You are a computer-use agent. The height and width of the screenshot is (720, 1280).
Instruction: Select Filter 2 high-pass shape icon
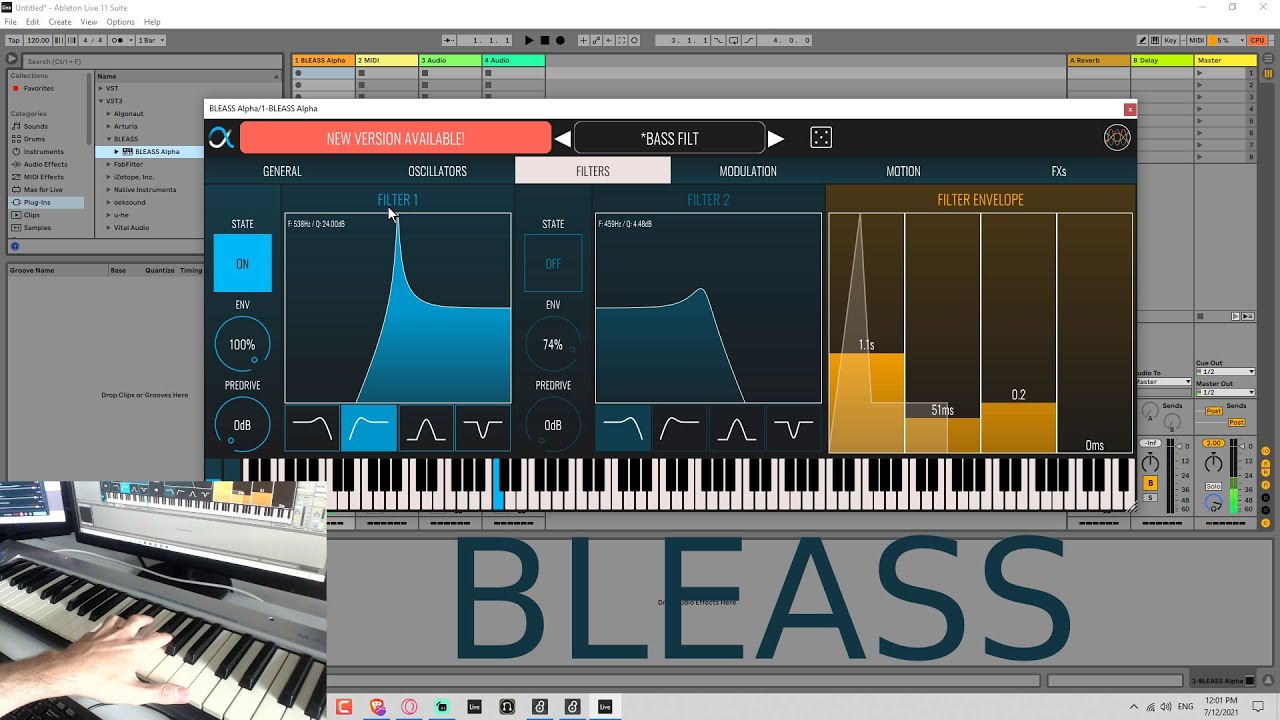click(x=680, y=429)
